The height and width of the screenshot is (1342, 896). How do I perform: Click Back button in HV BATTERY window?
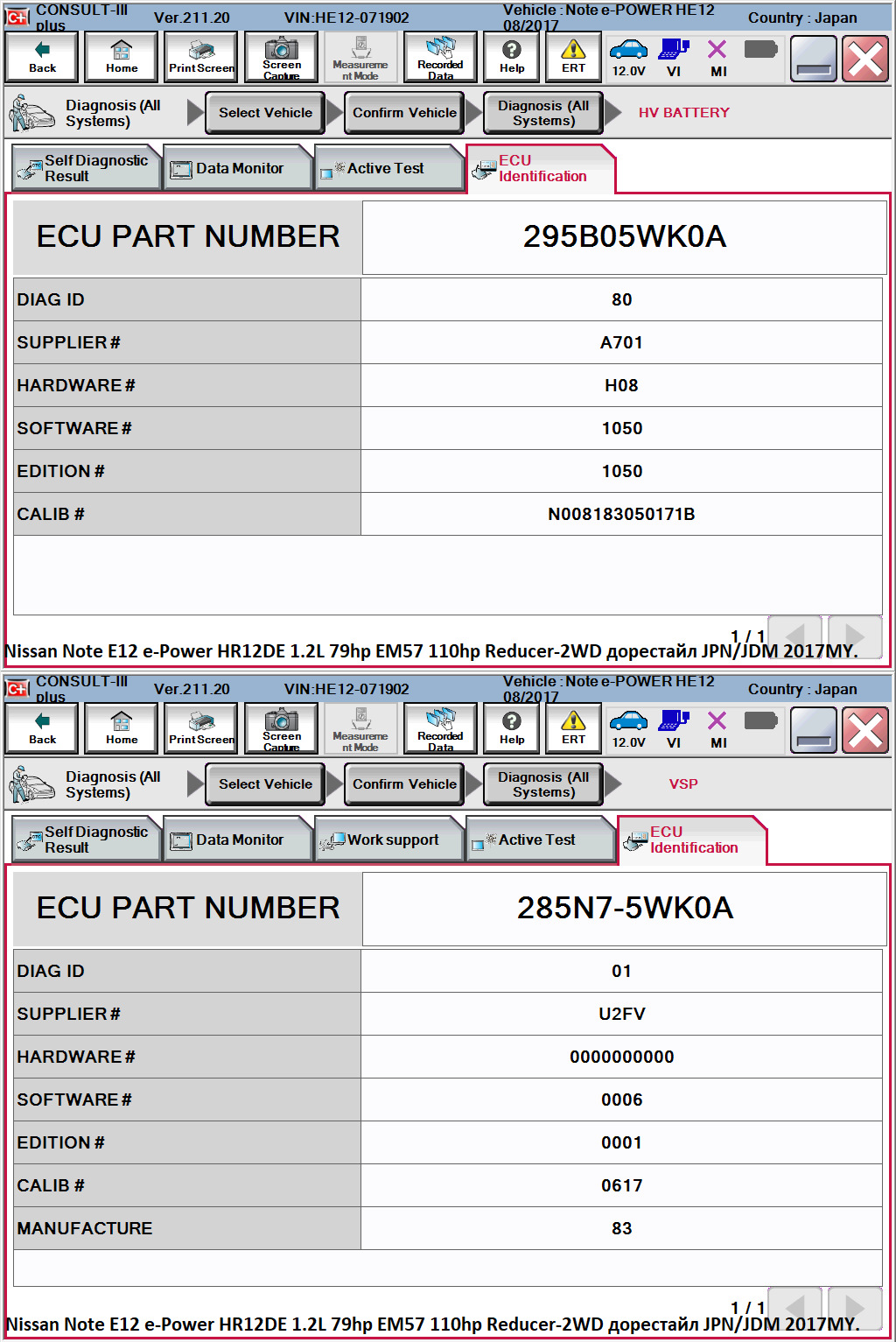coord(42,57)
